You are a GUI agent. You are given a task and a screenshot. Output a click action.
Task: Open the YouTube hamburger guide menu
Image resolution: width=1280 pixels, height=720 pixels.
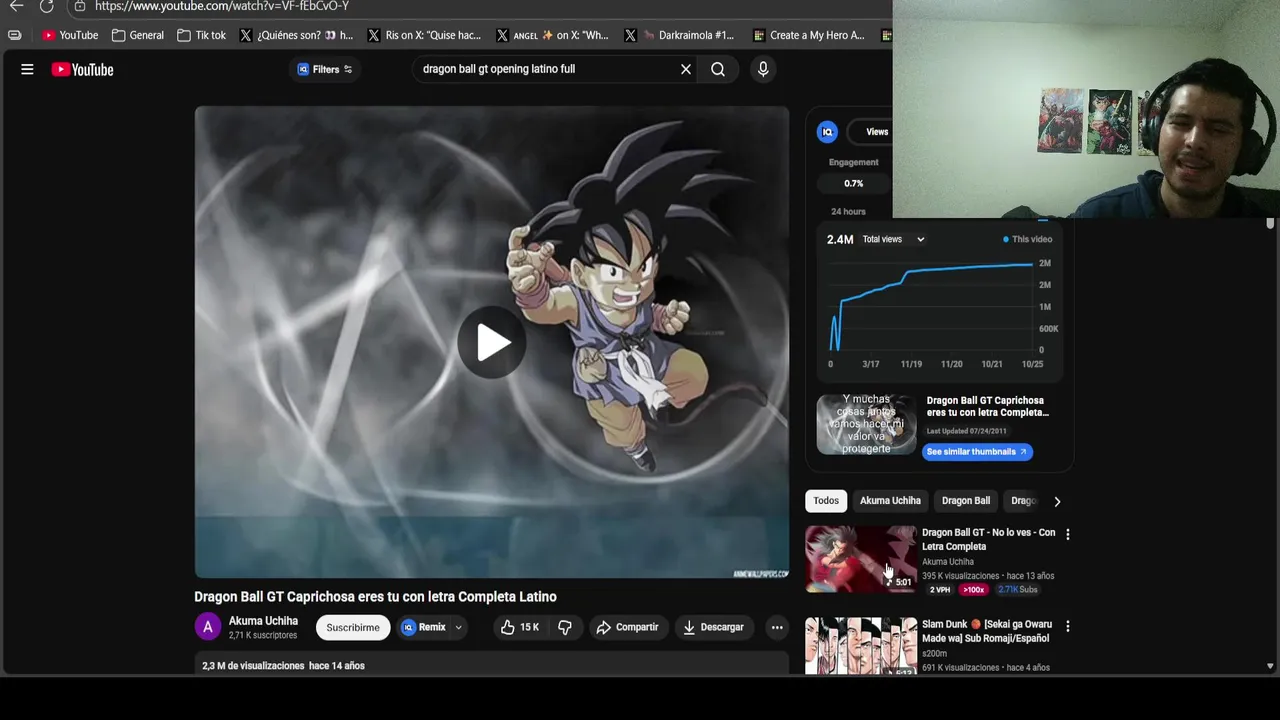pyautogui.click(x=27, y=69)
